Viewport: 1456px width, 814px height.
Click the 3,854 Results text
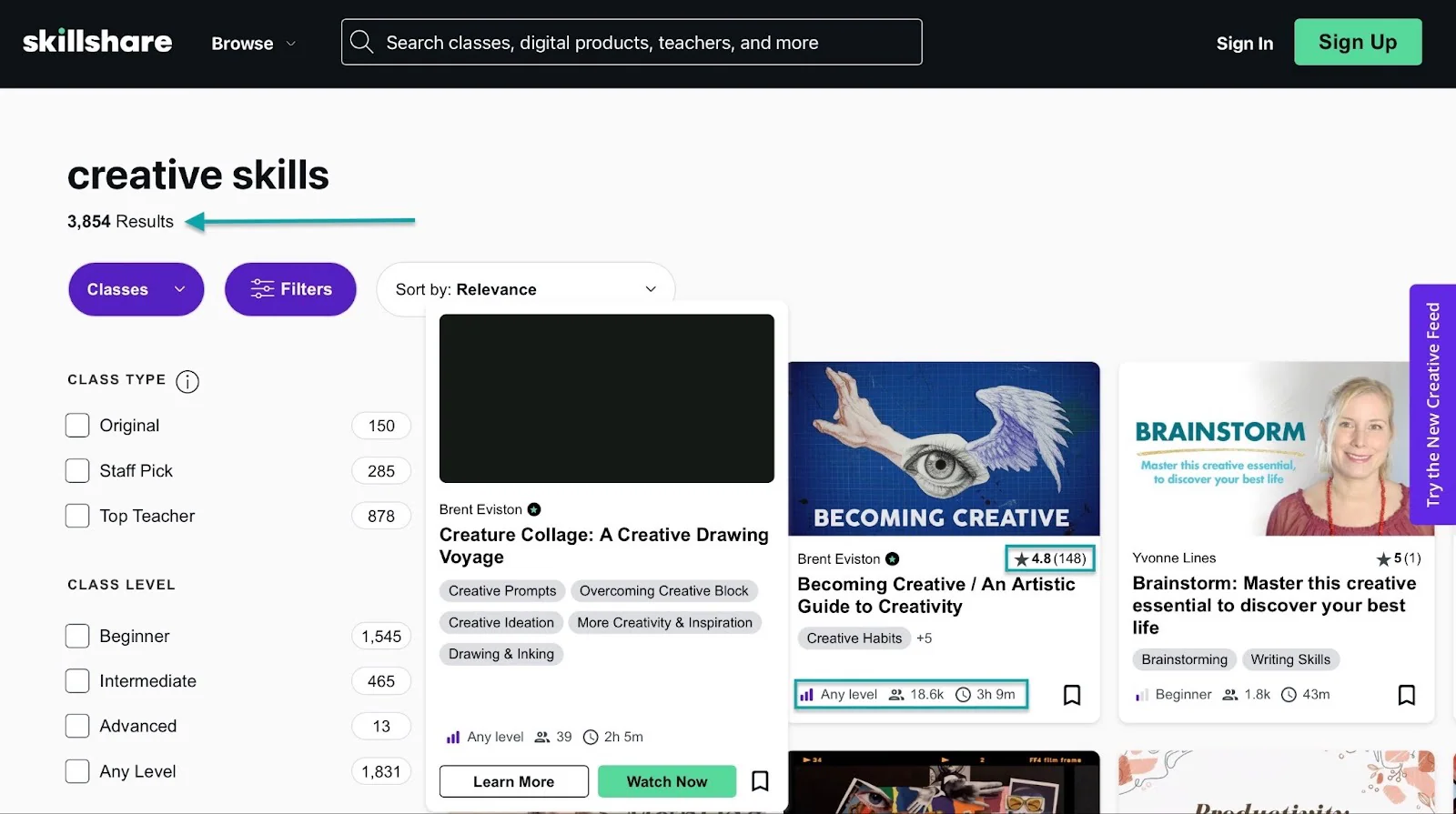(x=120, y=221)
